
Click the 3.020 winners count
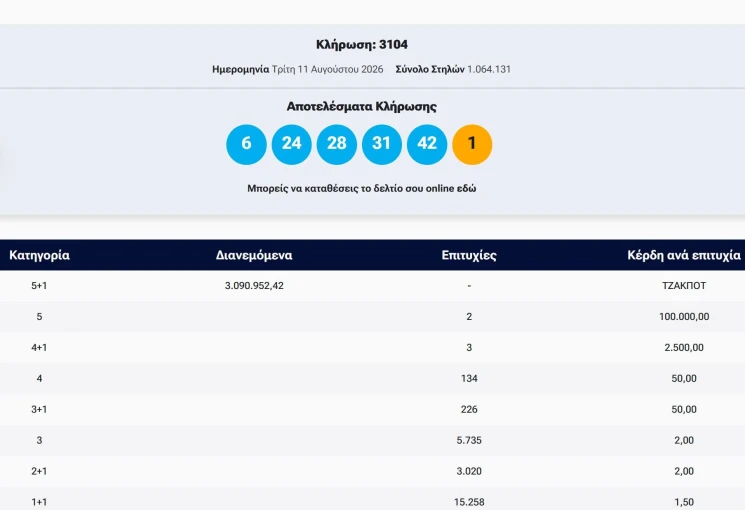469,471
